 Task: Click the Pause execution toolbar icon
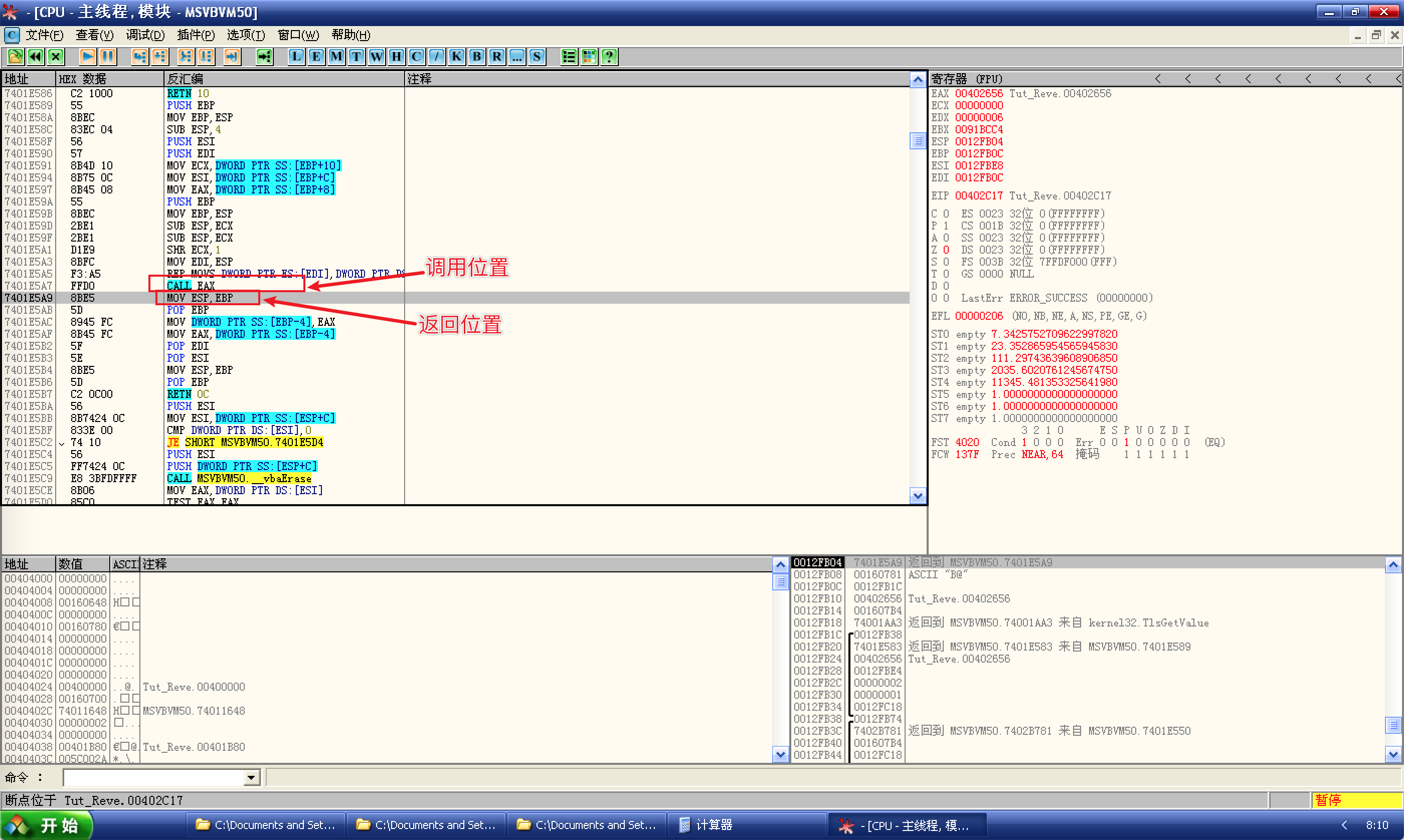(108, 57)
